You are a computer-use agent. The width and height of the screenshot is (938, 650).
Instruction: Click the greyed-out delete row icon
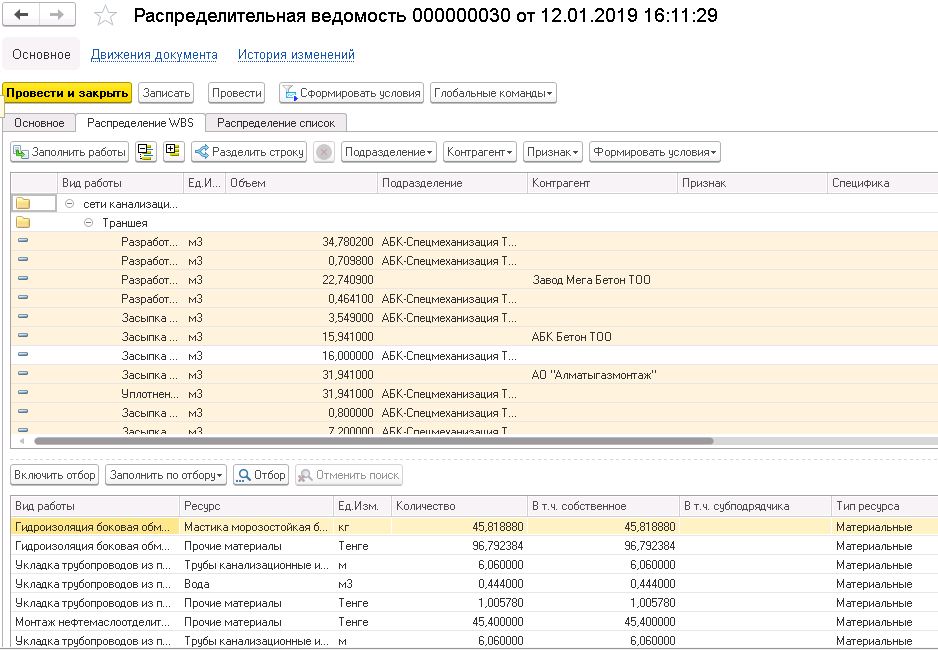click(x=324, y=152)
